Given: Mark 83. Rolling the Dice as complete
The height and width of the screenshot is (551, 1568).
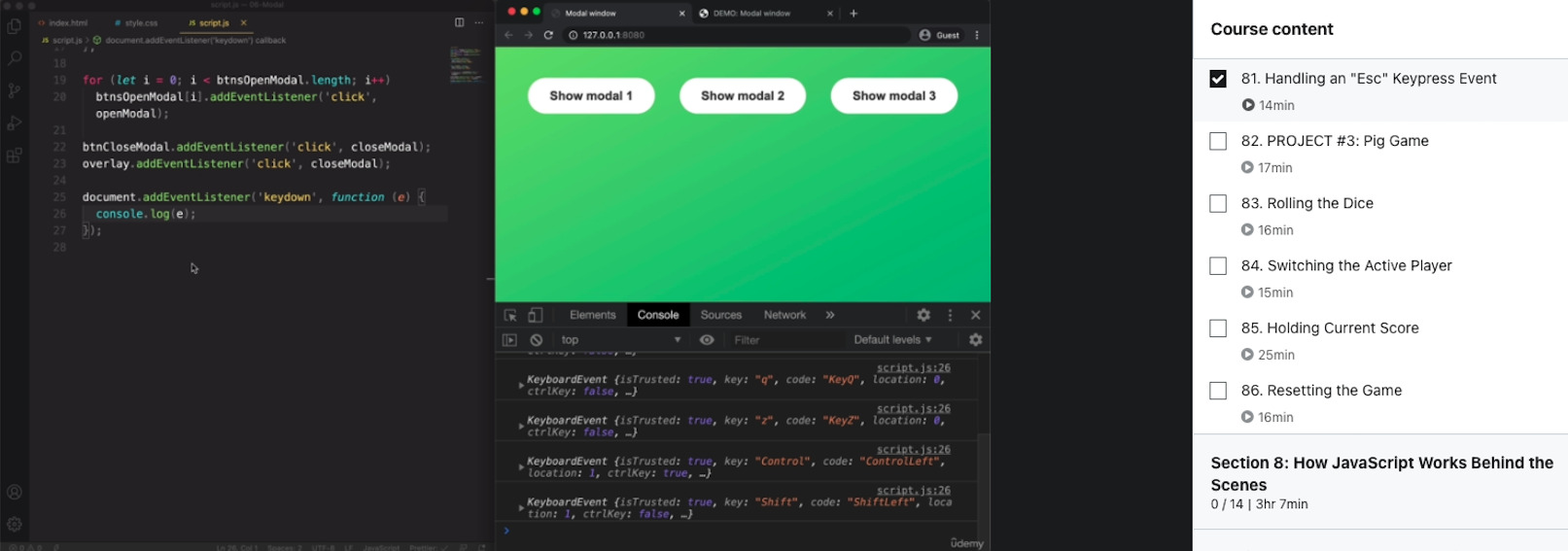Looking at the screenshot, I should click(1218, 203).
